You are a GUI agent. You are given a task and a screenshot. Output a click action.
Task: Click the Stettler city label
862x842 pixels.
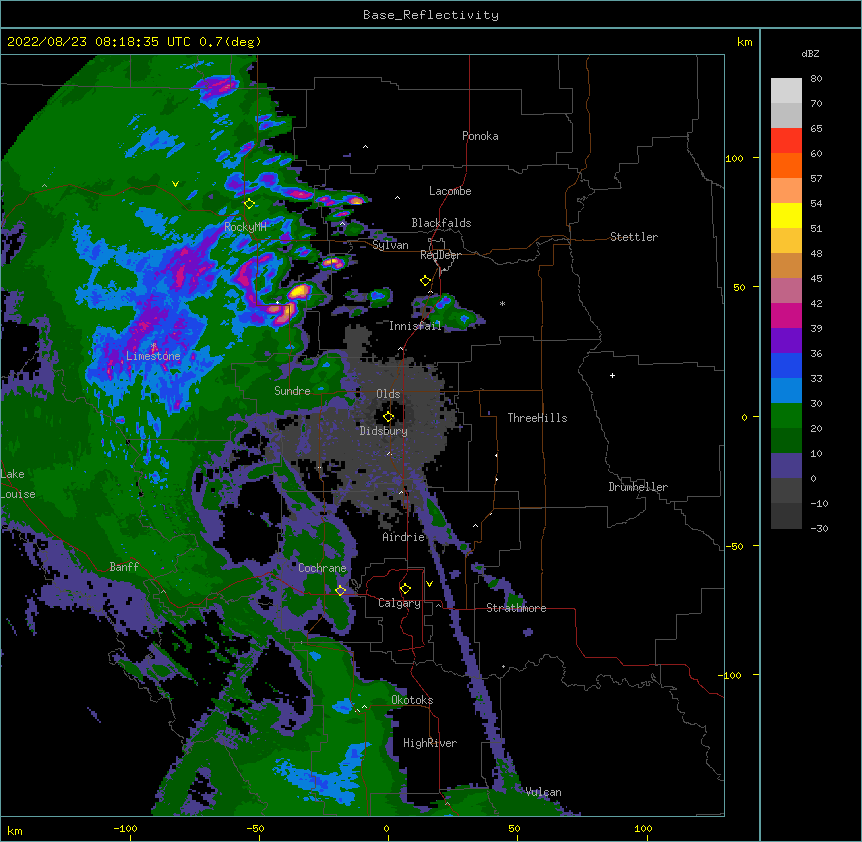tap(634, 237)
